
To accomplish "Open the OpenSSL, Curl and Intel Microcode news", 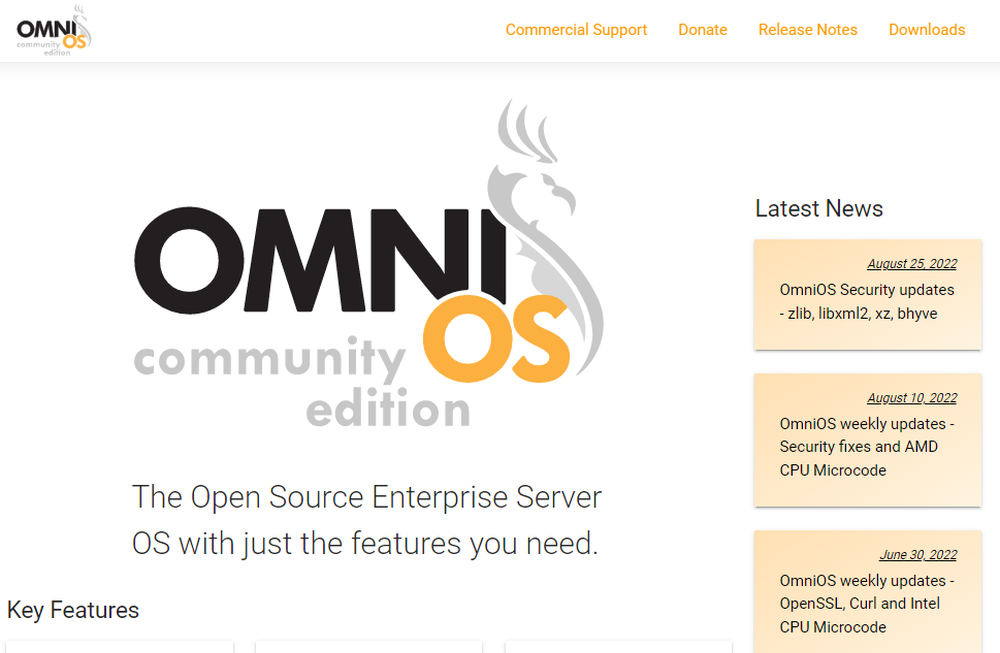I will point(866,604).
